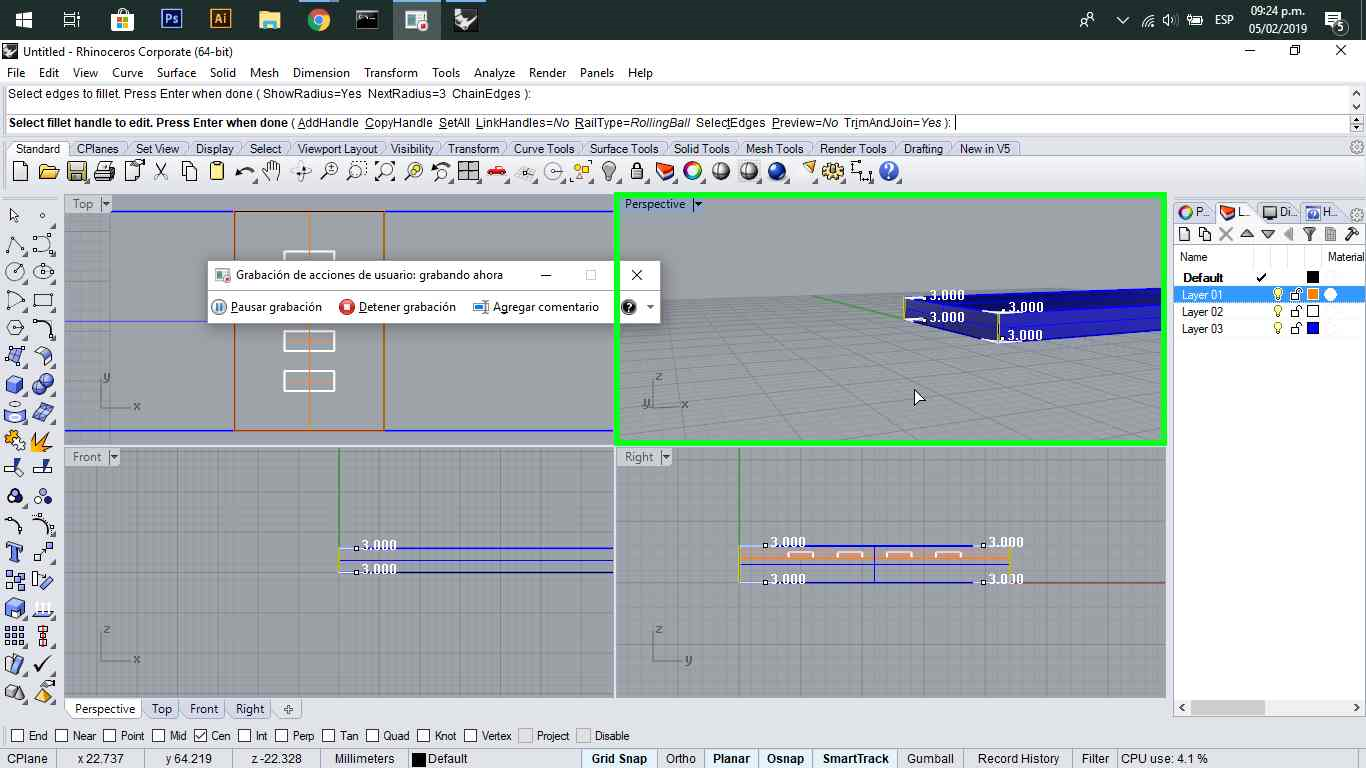Image resolution: width=1366 pixels, height=768 pixels.
Task: Click Detener grabación button
Action: [397, 307]
